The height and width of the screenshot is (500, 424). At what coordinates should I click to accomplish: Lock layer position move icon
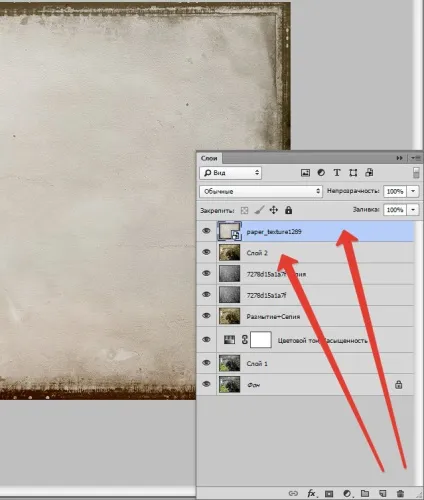[x=274, y=210]
